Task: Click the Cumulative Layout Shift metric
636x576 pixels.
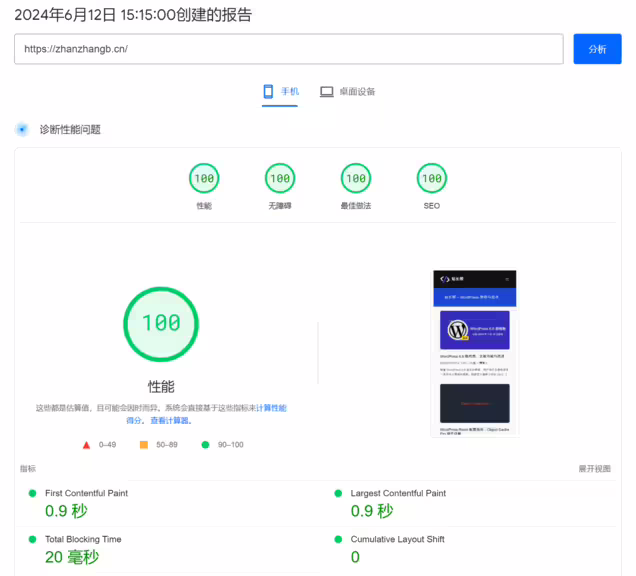Action: point(397,539)
